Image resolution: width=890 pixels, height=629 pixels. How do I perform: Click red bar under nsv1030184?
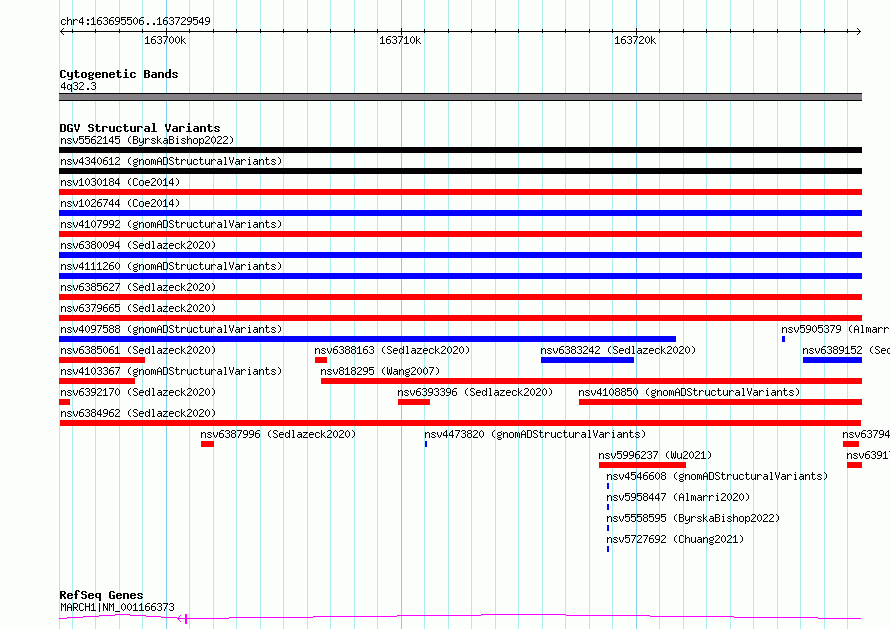(460, 192)
